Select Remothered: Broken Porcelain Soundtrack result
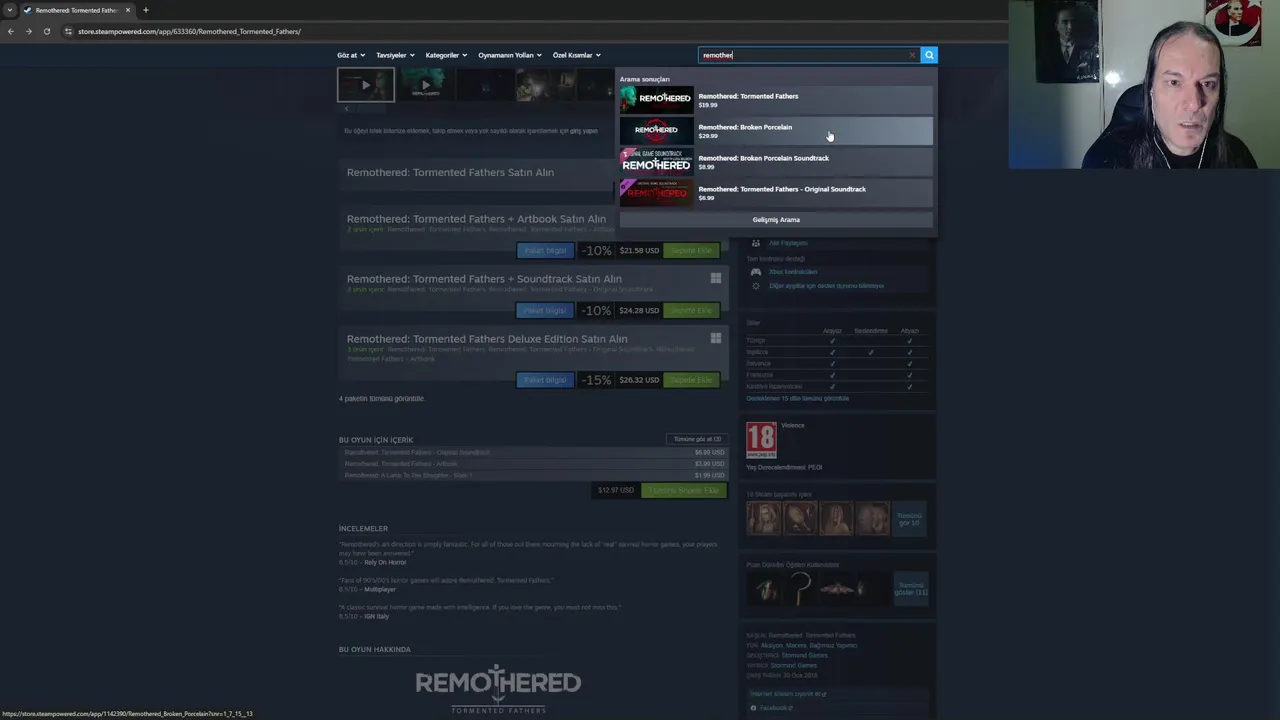 (776, 162)
